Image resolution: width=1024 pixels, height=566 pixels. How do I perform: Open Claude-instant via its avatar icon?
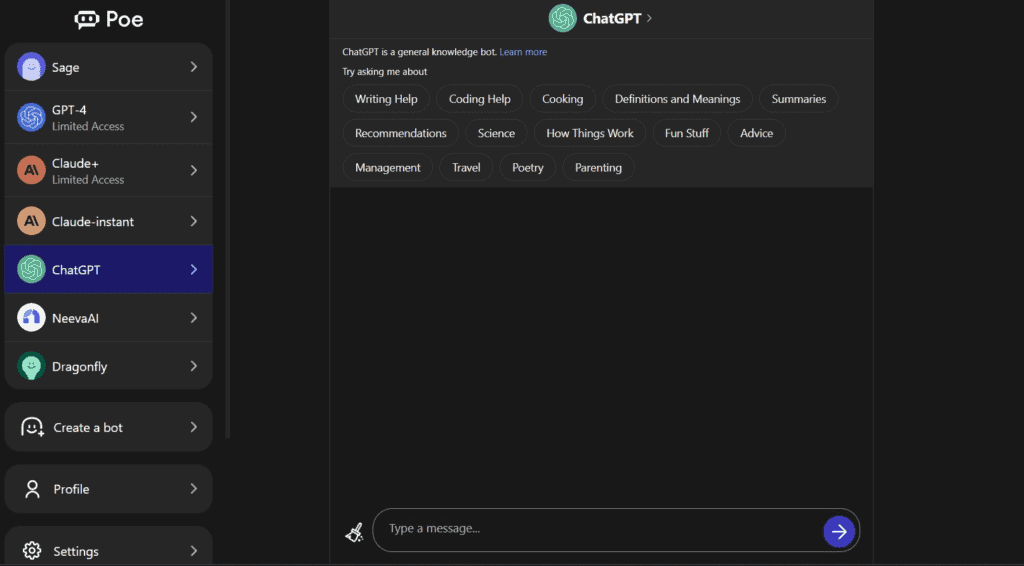tap(31, 221)
